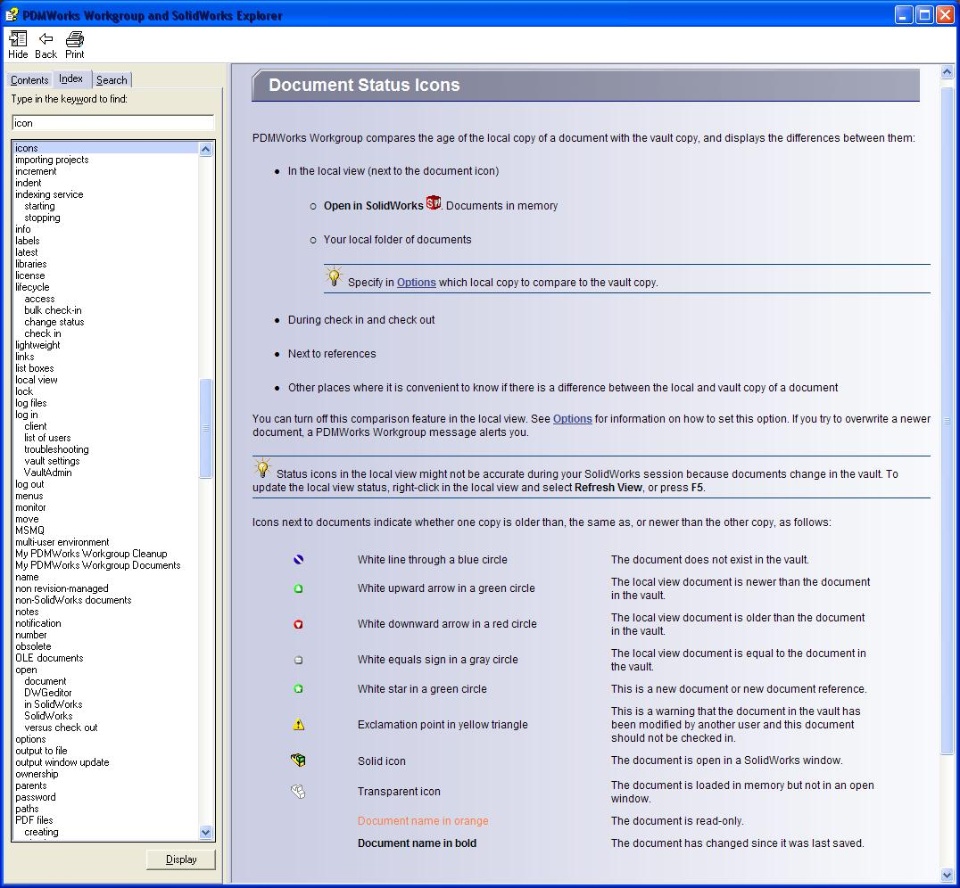Select 'password' index entry
The height and width of the screenshot is (888, 960).
(x=35, y=797)
